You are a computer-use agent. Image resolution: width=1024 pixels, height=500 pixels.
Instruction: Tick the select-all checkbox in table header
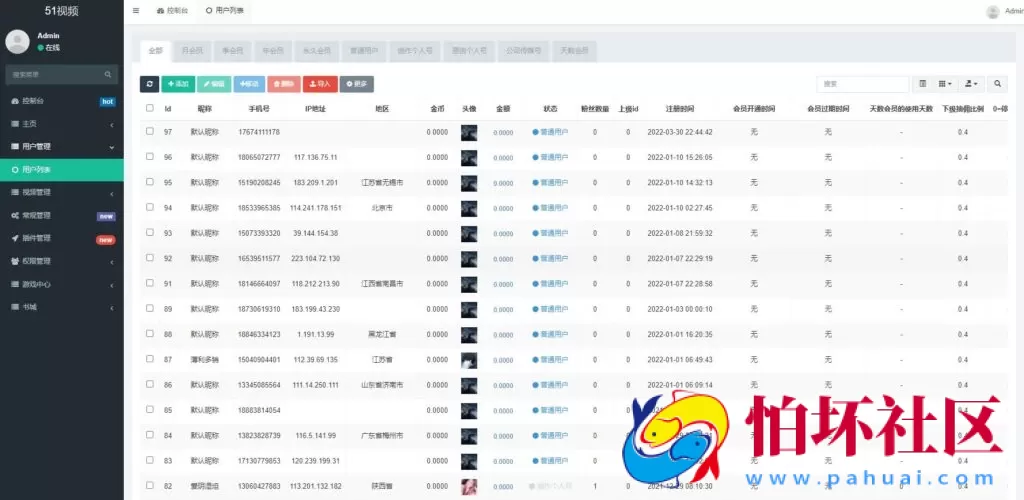(150, 108)
